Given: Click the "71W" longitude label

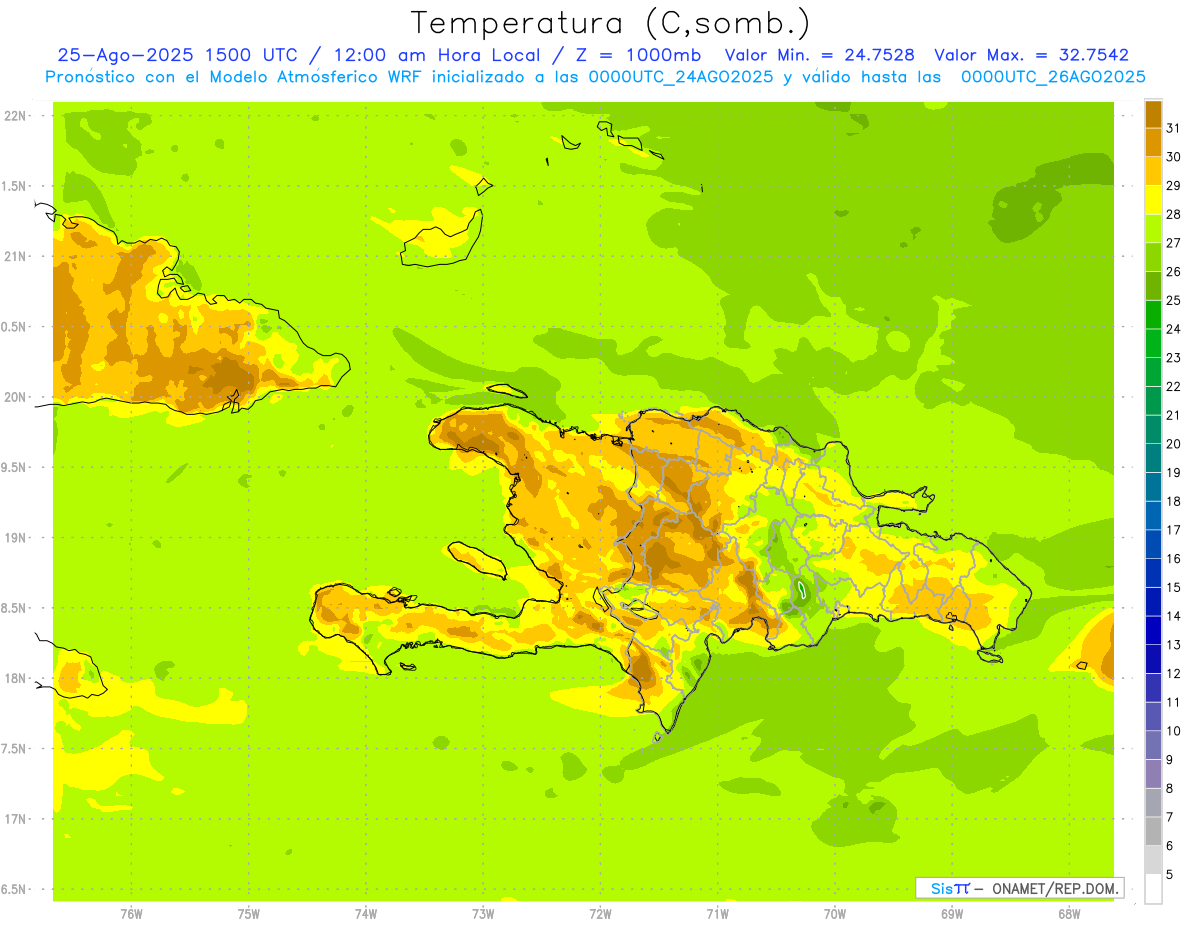Looking at the screenshot, I should pos(717,913).
